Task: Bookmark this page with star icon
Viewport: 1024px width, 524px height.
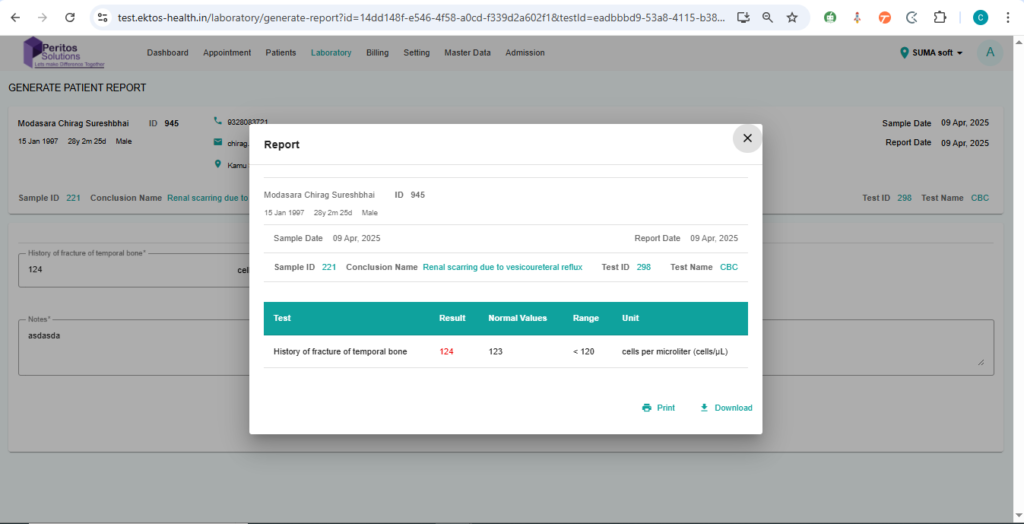Action: (792, 17)
